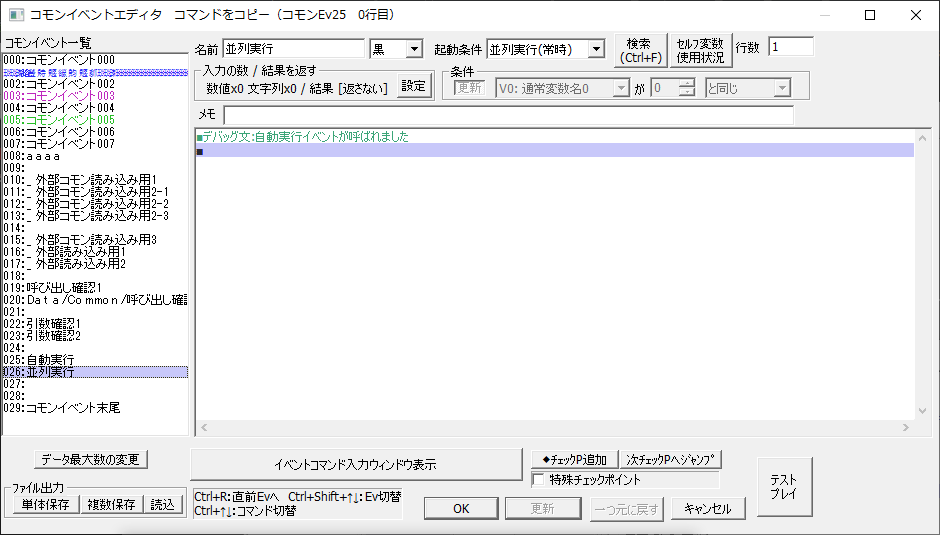Select 026:並列実行 in the list
Viewport: 940px width, 535px height.
point(95,372)
